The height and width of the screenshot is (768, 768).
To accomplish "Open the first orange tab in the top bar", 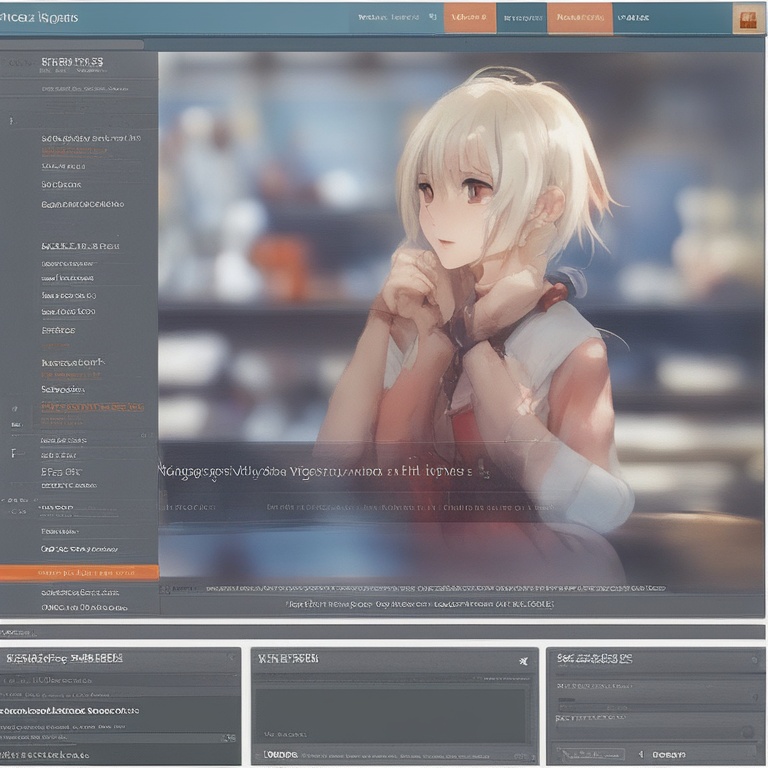I will (x=470, y=18).
